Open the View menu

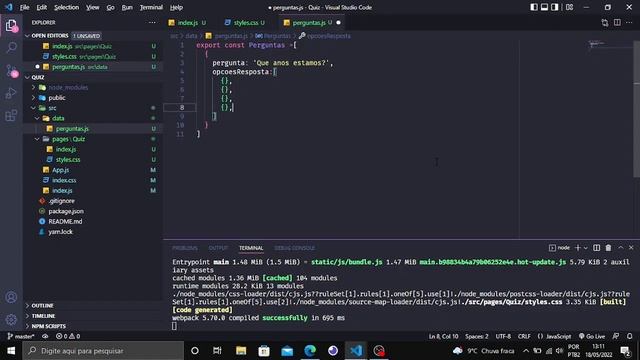click(93, 7)
